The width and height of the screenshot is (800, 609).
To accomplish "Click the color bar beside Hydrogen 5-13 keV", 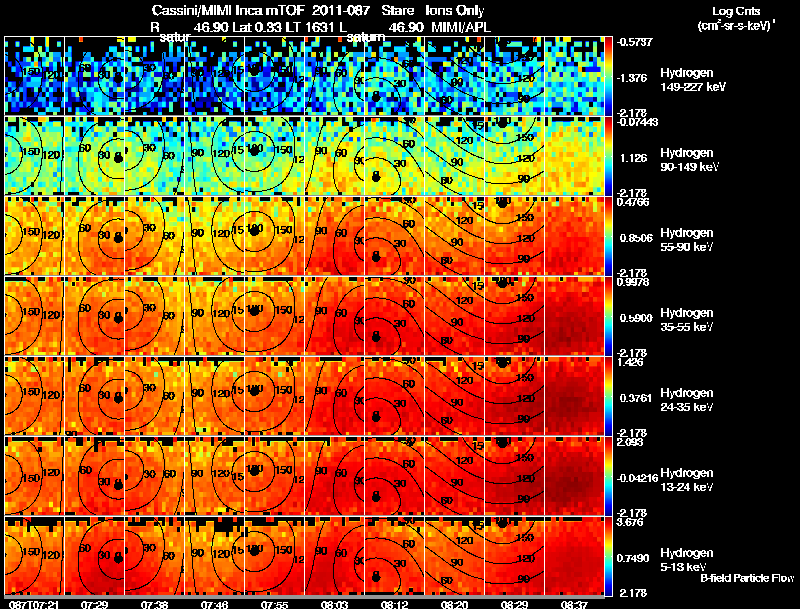I will click(x=608, y=556).
